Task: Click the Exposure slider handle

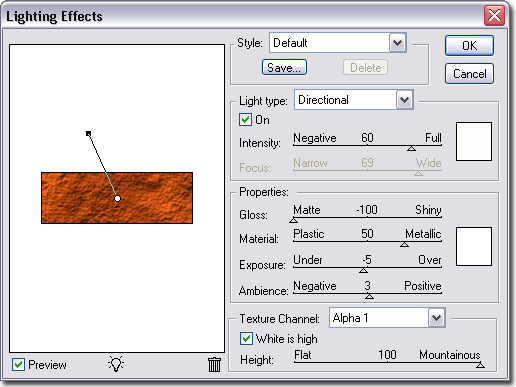Action: point(363,270)
